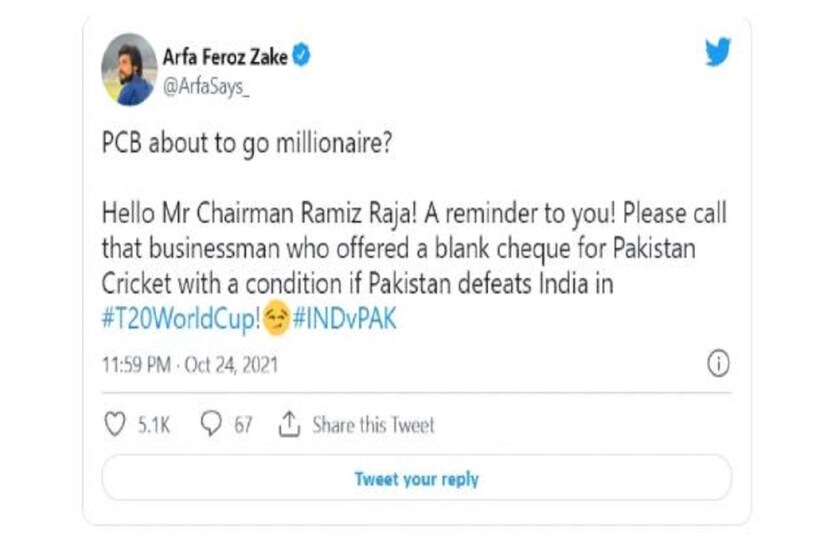Screen dimensions: 827x551
Task: Open the tweet info circle icon
Action: 717,365
